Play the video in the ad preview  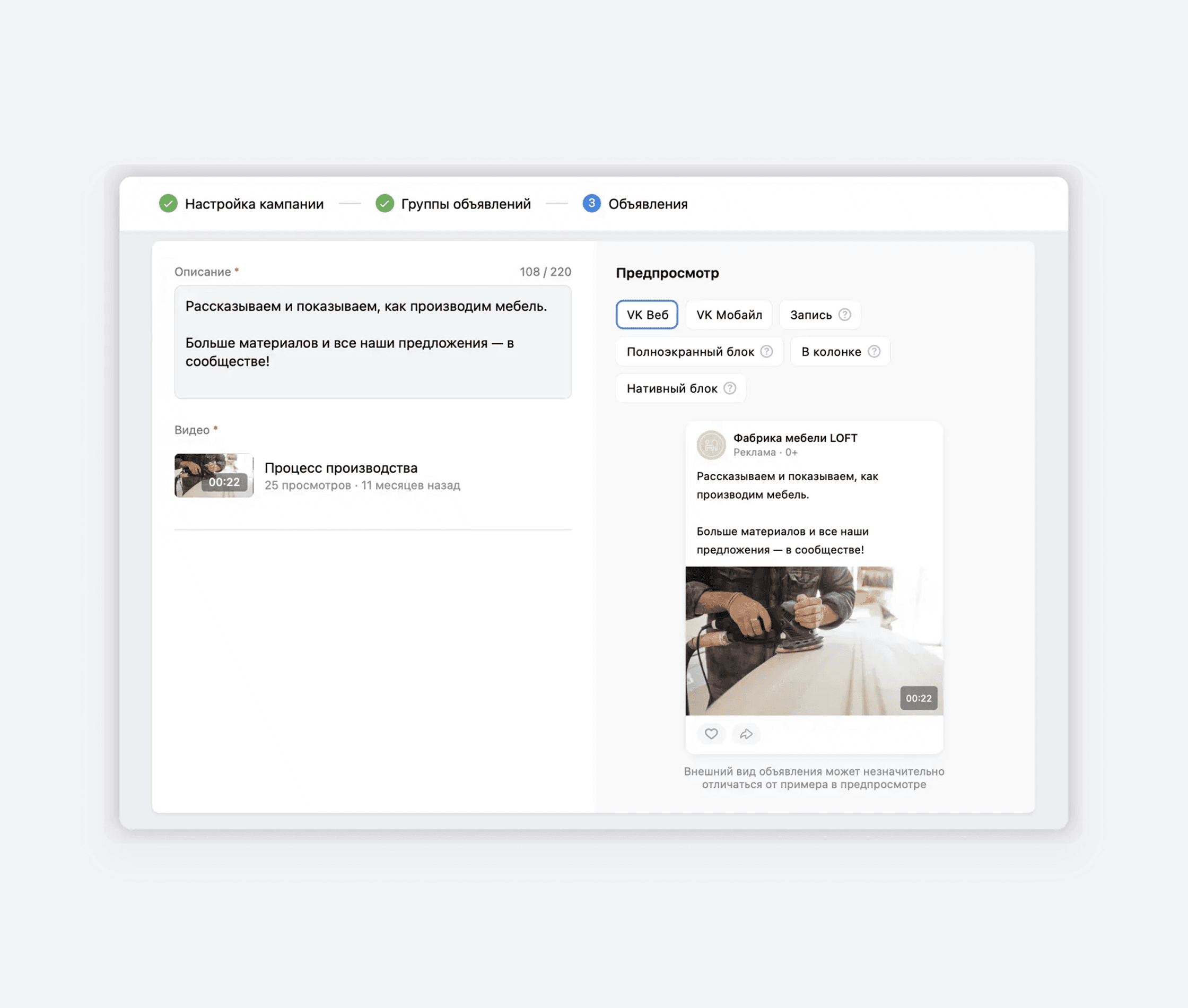tap(814, 640)
